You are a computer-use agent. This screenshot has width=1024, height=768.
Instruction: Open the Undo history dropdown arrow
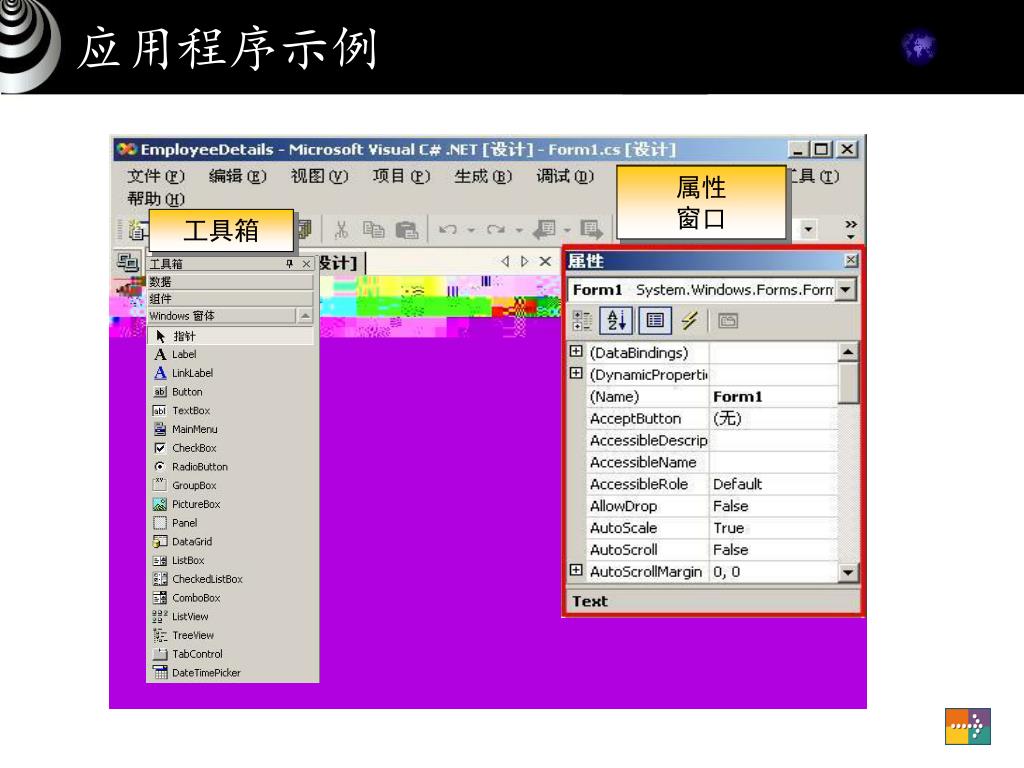(470, 230)
